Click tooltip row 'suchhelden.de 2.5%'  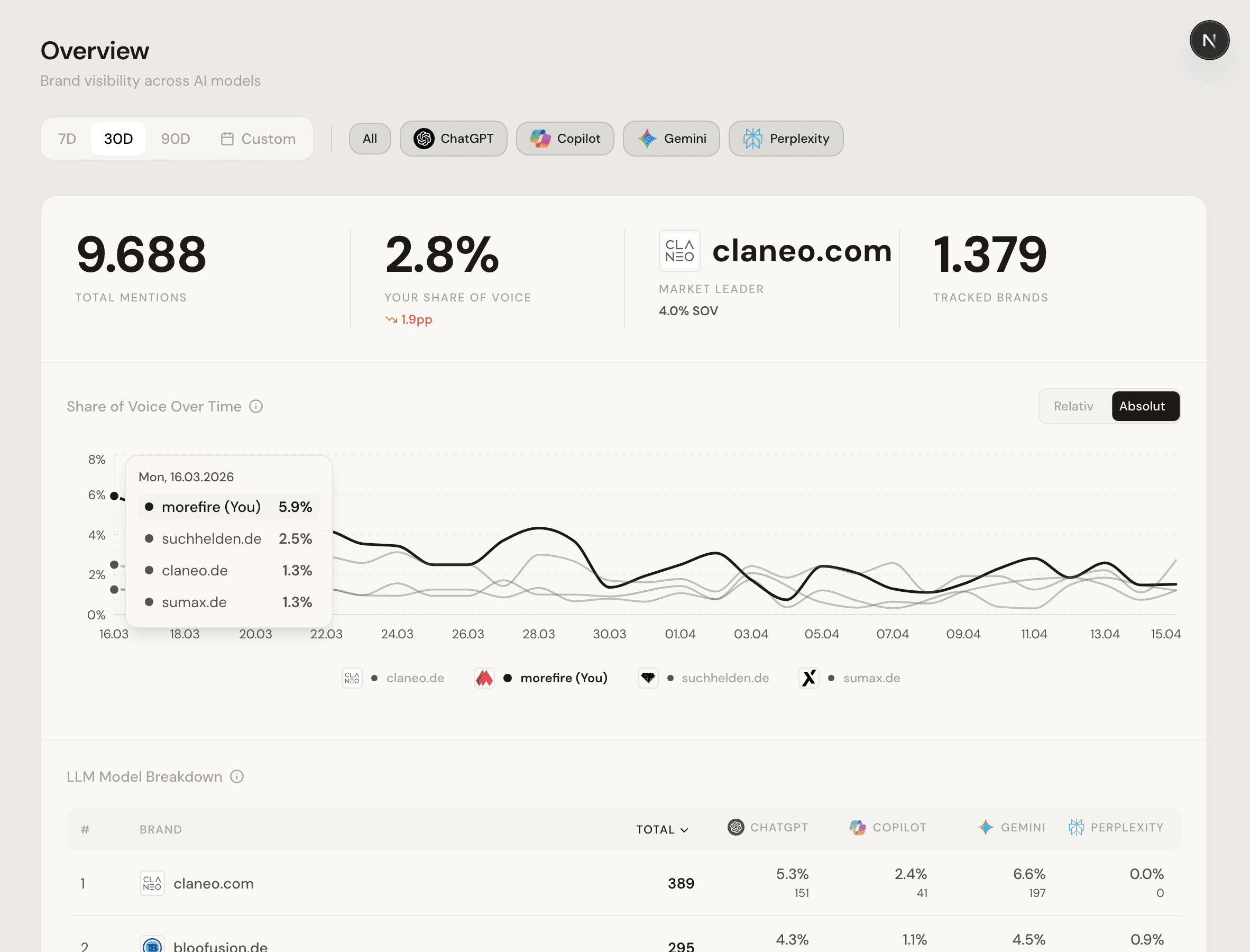click(229, 538)
